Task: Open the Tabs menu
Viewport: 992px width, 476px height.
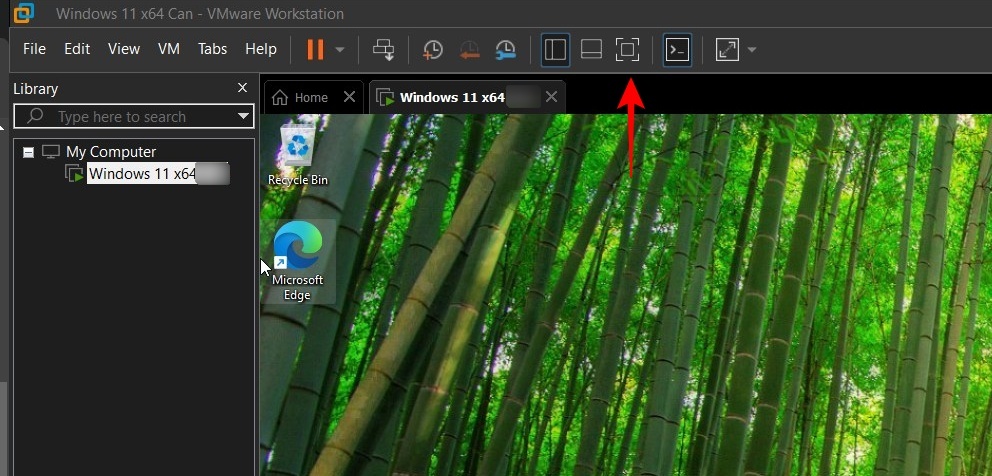Action: 213,49
